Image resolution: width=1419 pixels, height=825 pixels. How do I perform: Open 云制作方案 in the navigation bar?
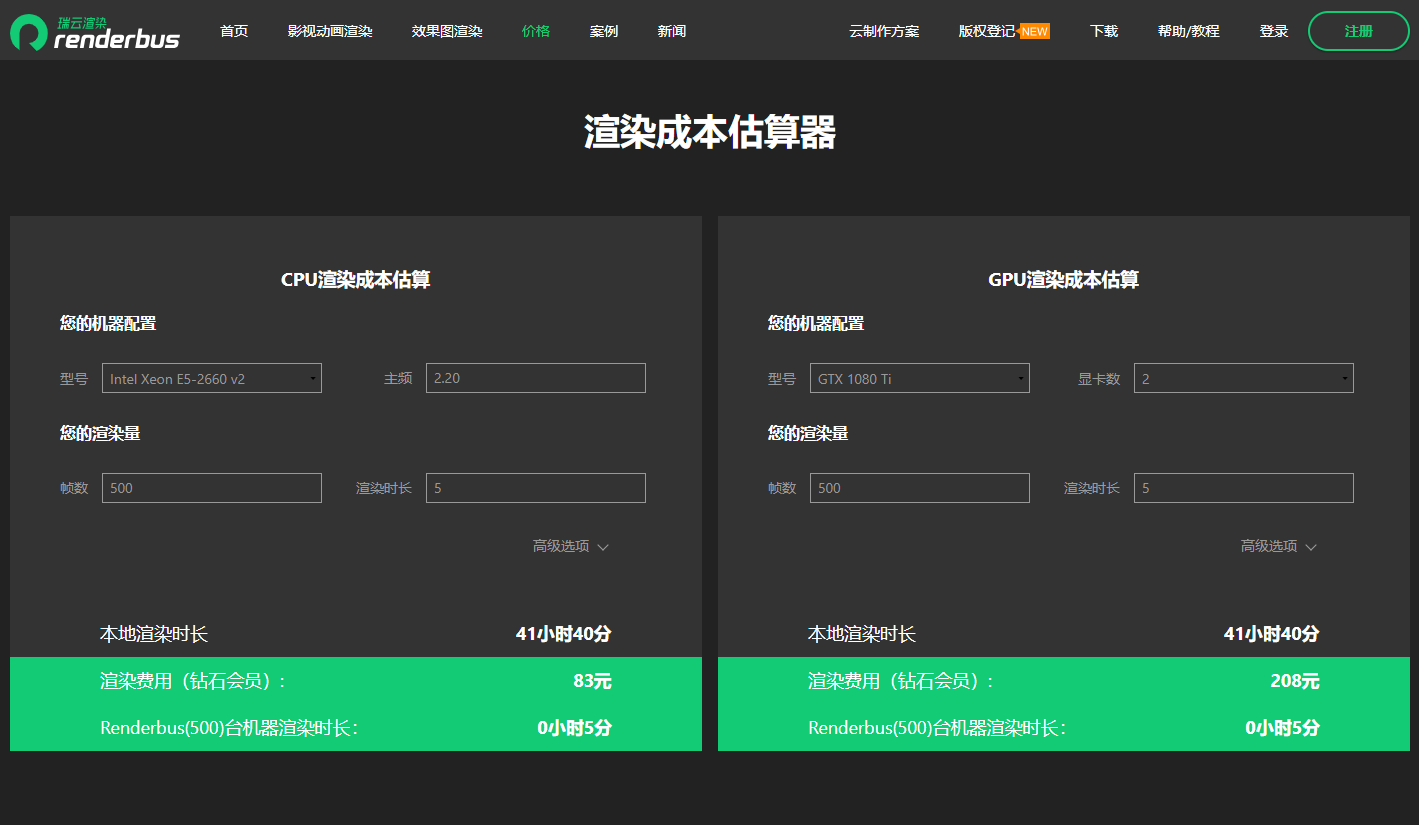[884, 31]
